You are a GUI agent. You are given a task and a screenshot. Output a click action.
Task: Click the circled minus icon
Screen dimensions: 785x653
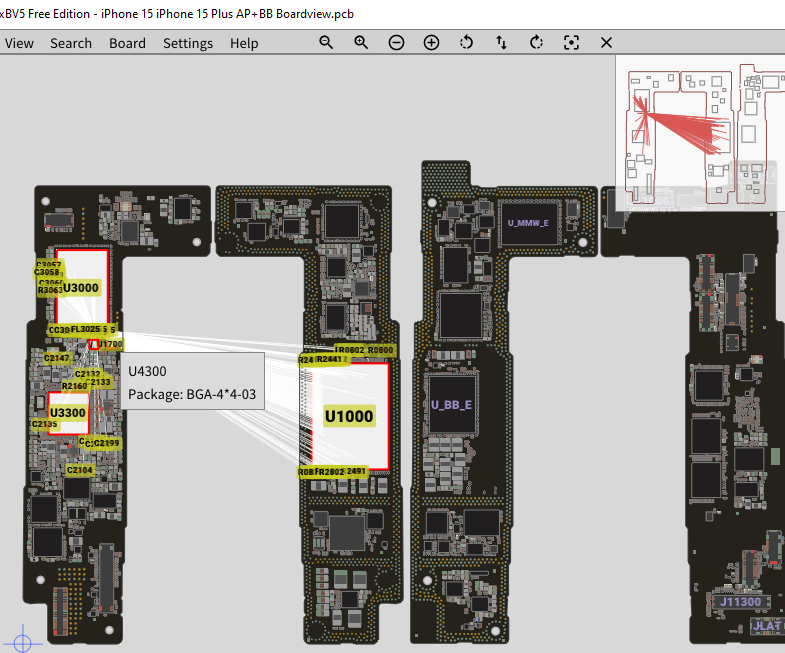pyautogui.click(x=396, y=43)
